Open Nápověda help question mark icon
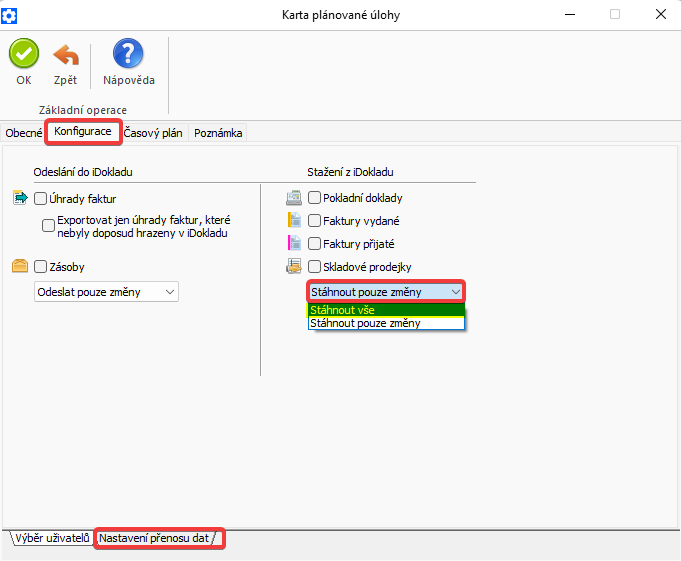The height and width of the screenshot is (561, 681). 128,53
